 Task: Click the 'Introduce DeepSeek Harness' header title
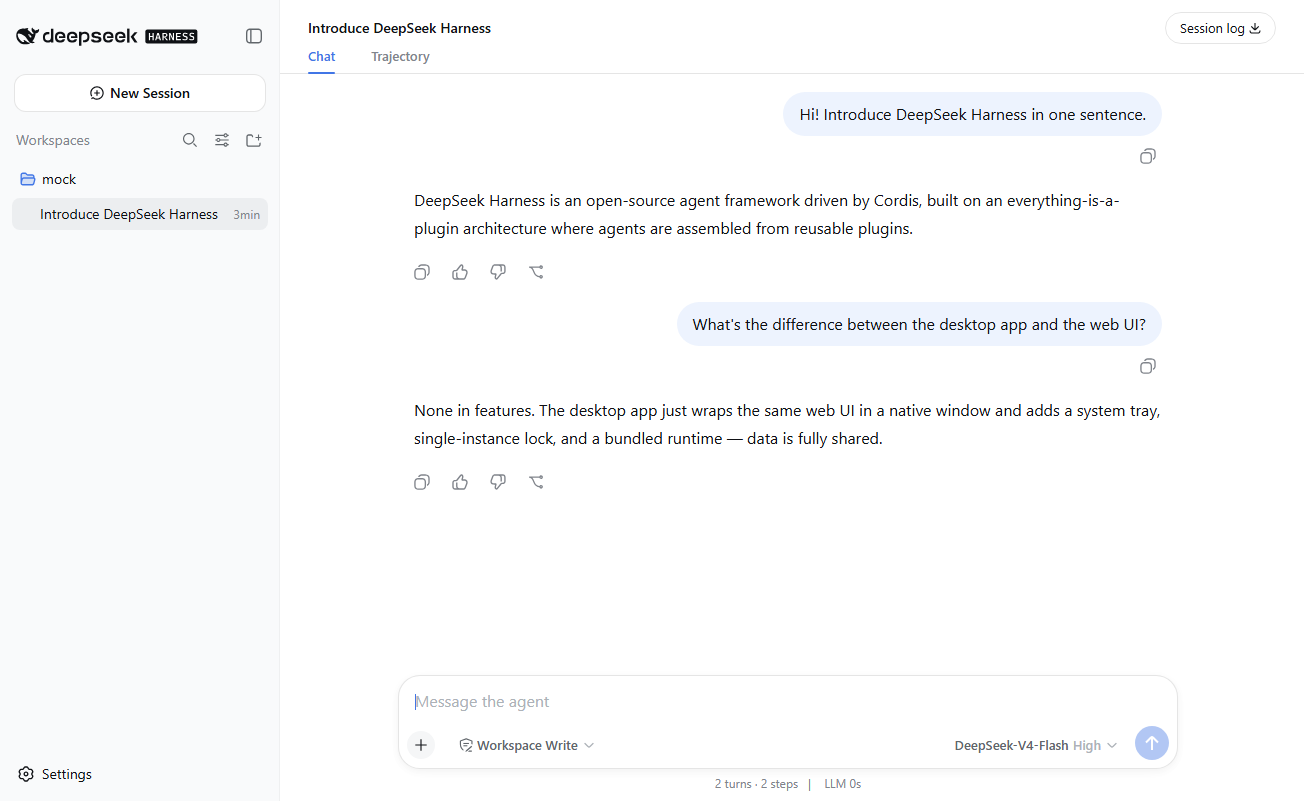[399, 28]
